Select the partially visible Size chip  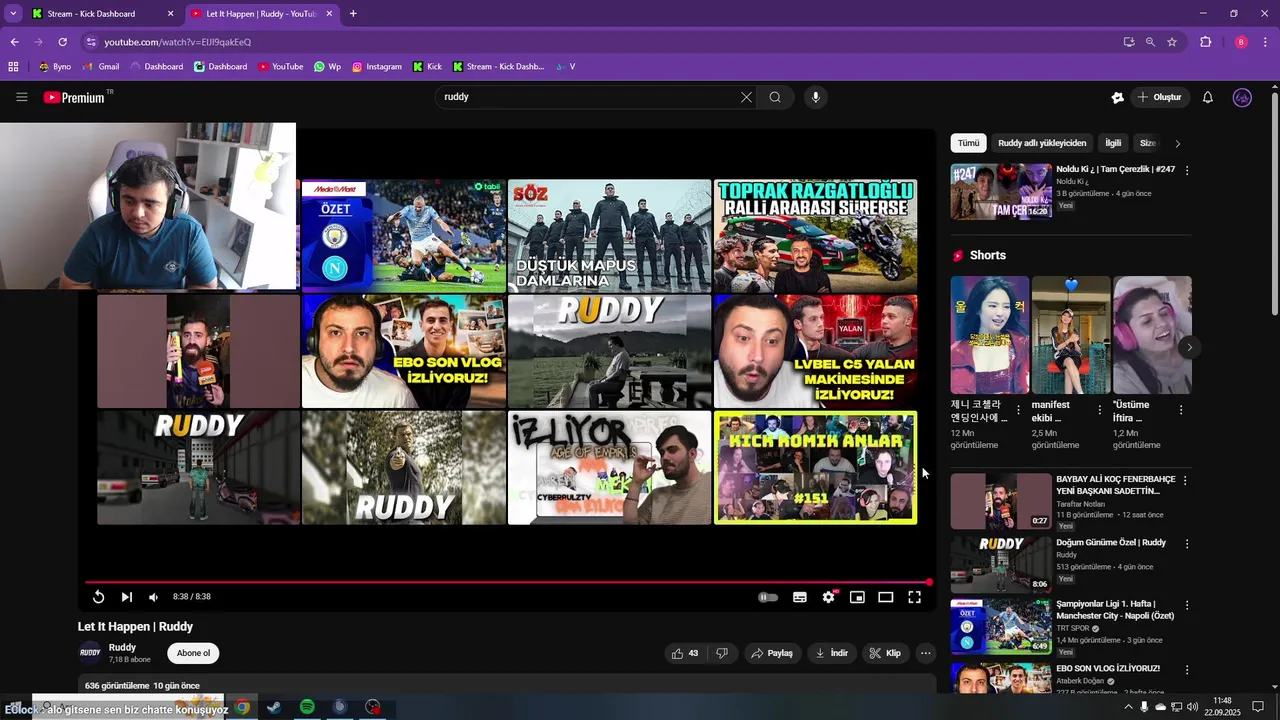point(1148,143)
